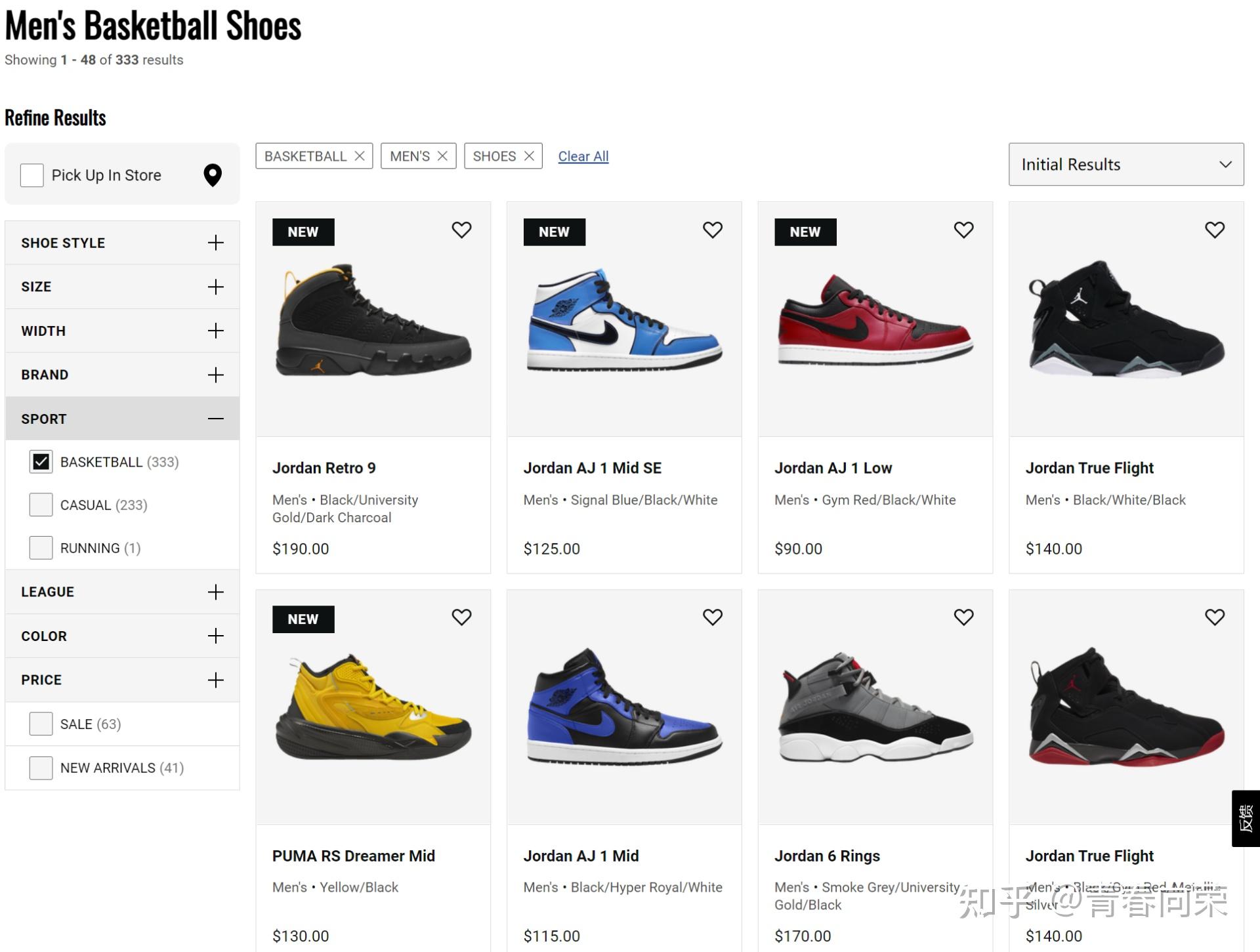
Task: Click the store location pin icon
Action: 213,175
